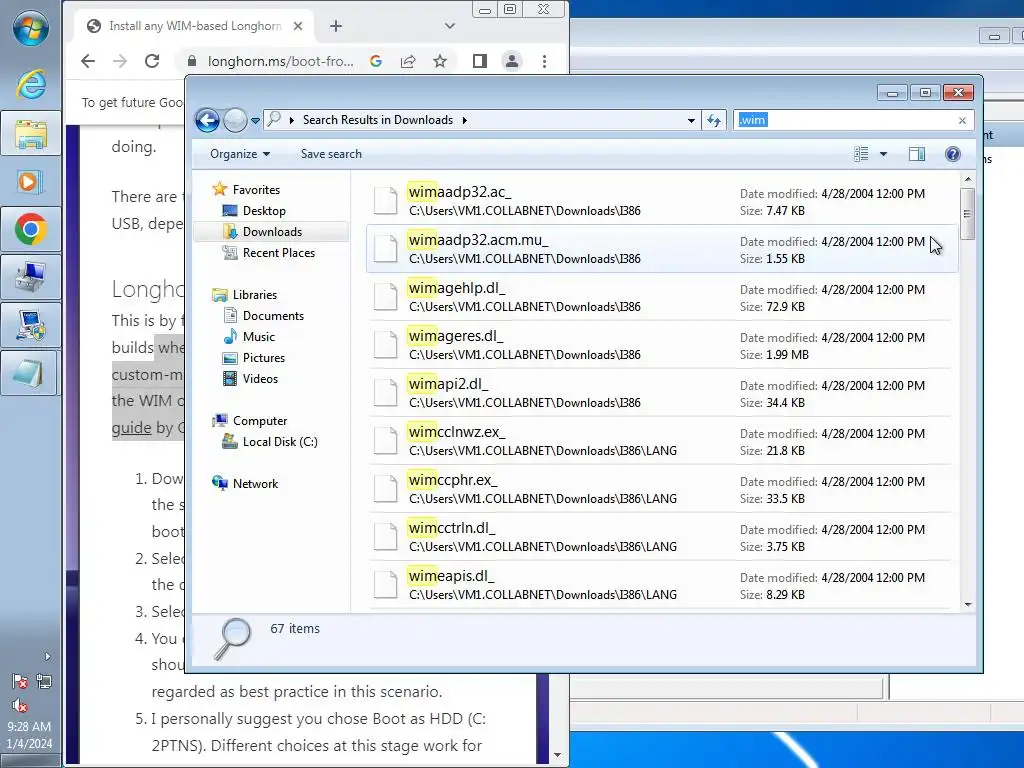Open Chrome tab search dropdown
The image size is (1024, 768).
pyautogui.click(x=449, y=26)
